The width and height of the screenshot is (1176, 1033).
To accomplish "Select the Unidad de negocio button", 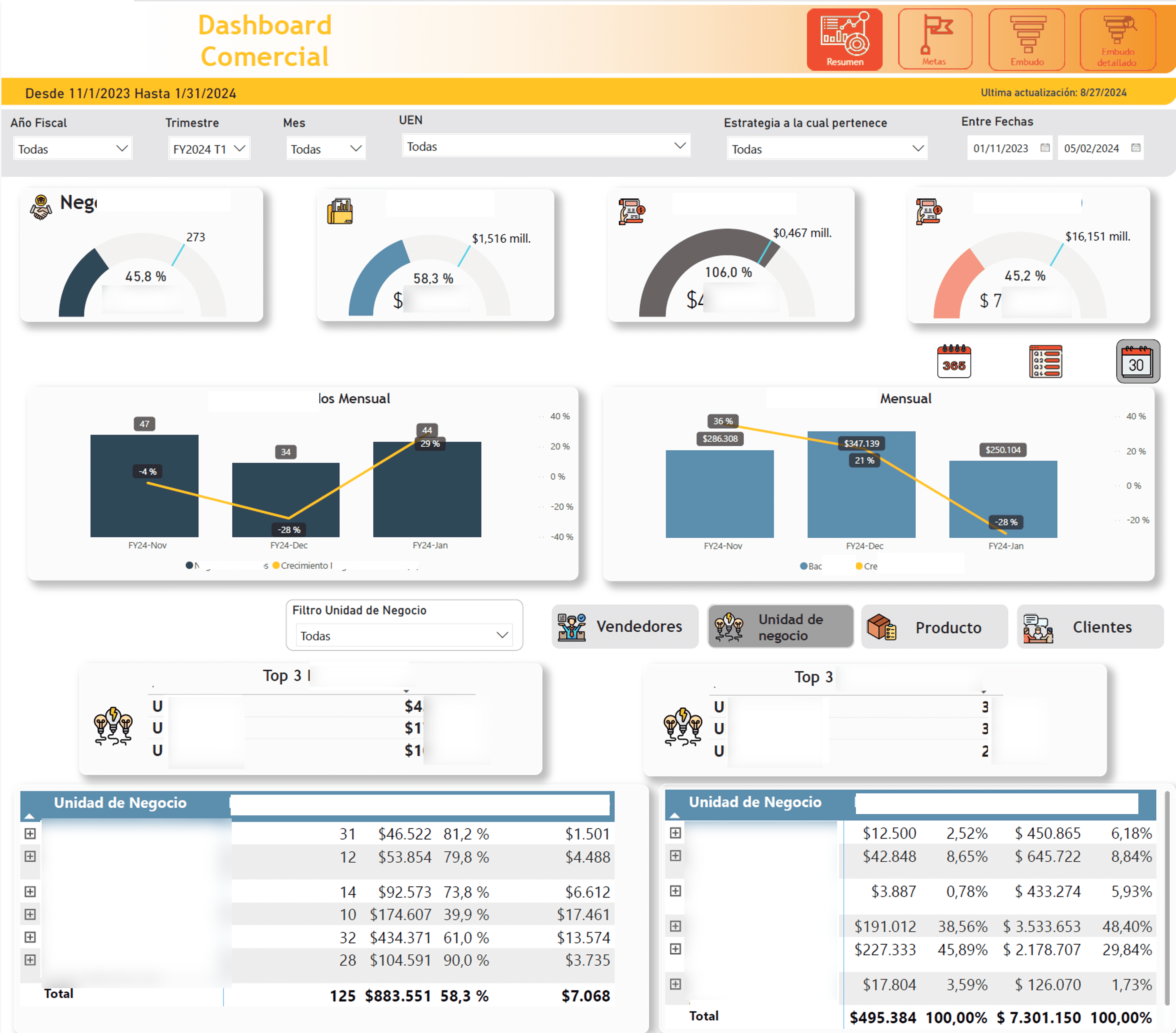I will [x=780, y=626].
